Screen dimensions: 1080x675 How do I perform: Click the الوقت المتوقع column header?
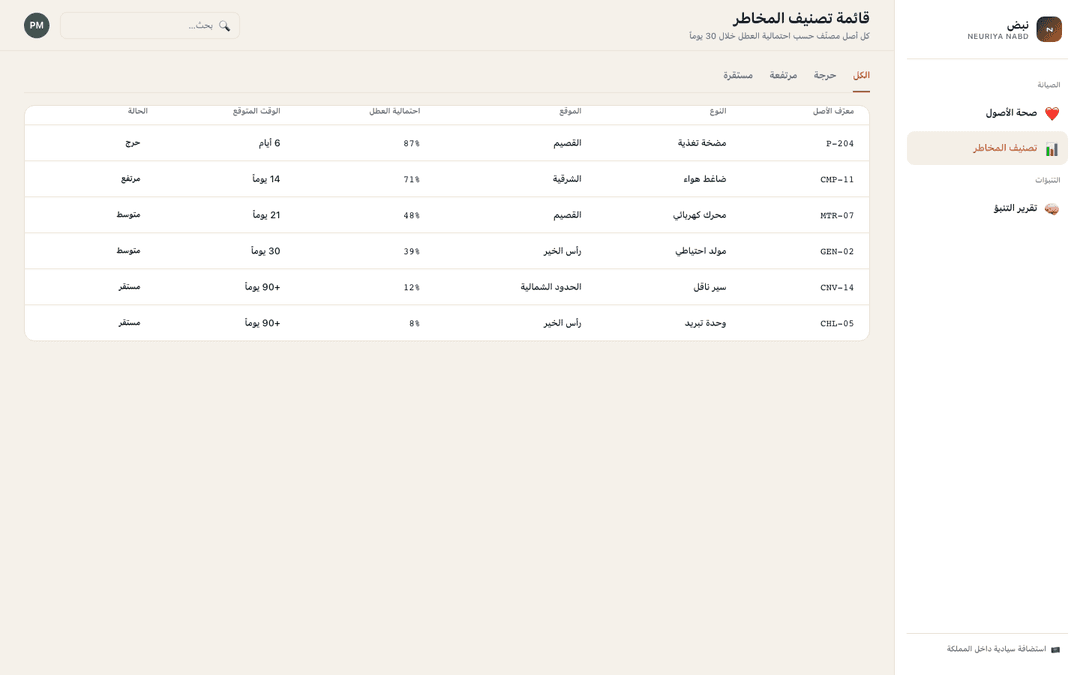256,111
